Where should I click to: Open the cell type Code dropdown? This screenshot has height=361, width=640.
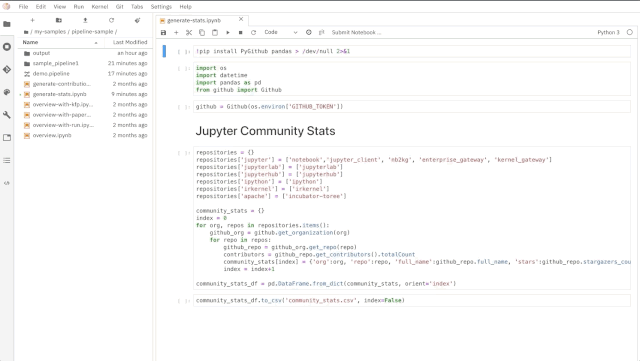[281, 32]
